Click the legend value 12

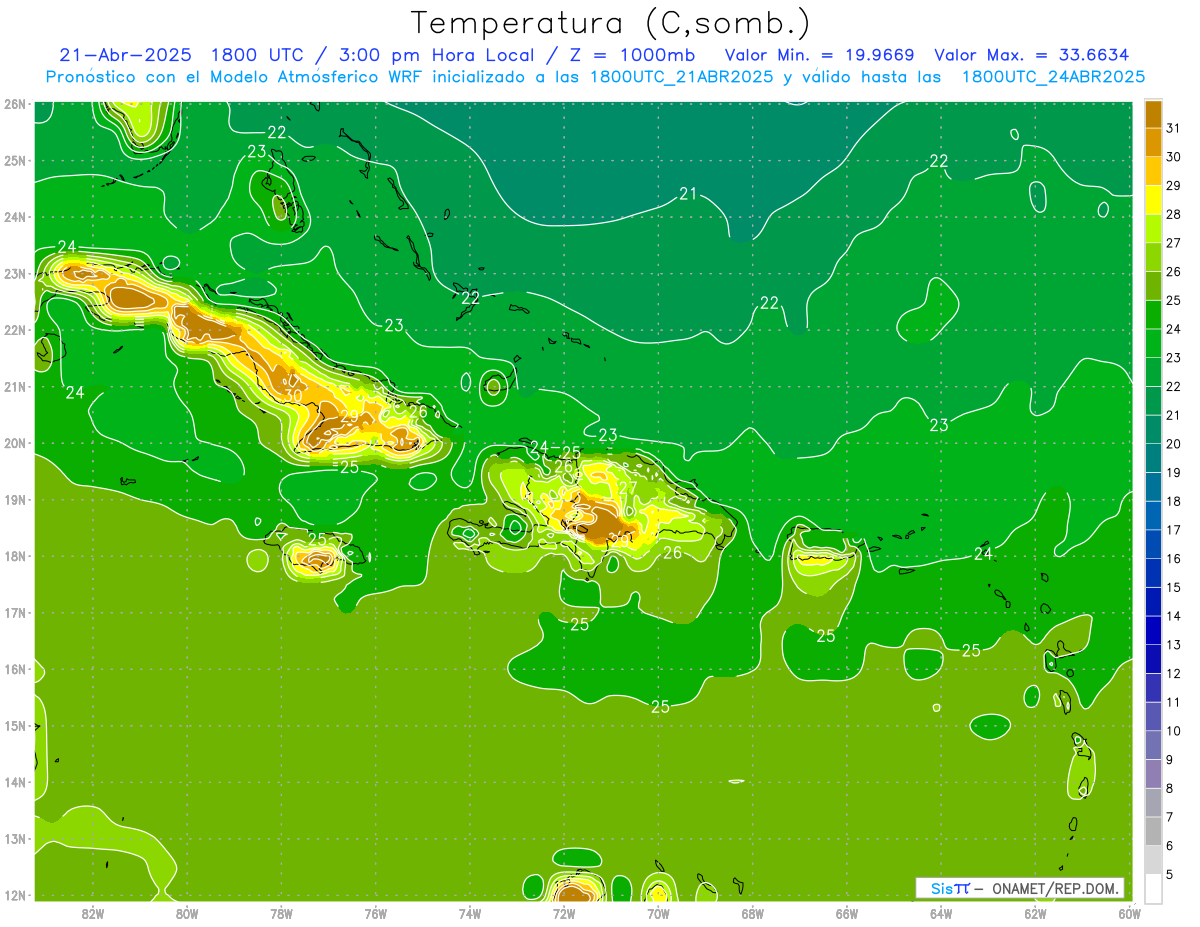coord(1173,674)
